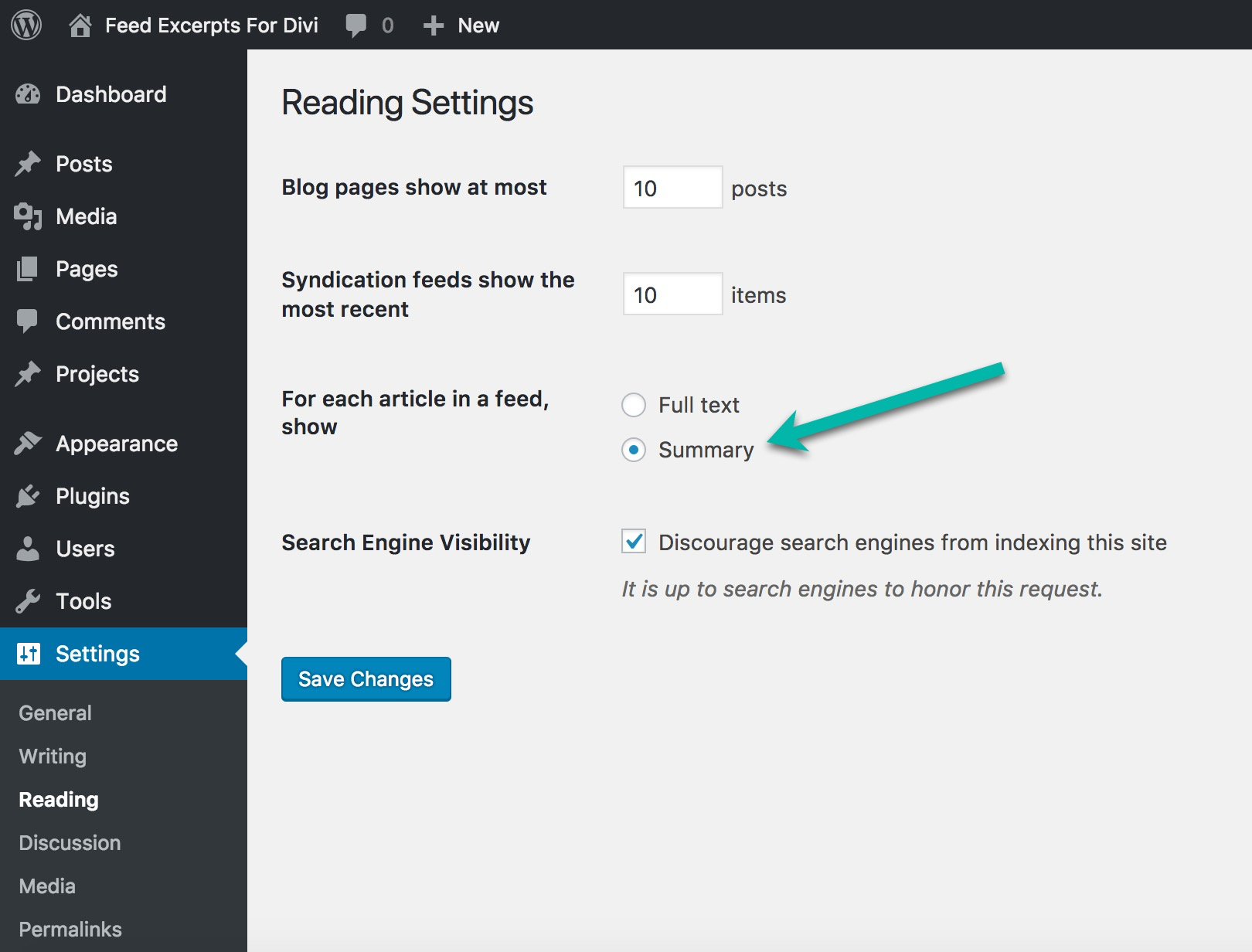This screenshot has height=952, width=1252.
Task: Click the Save Changes button
Action: (366, 679)
